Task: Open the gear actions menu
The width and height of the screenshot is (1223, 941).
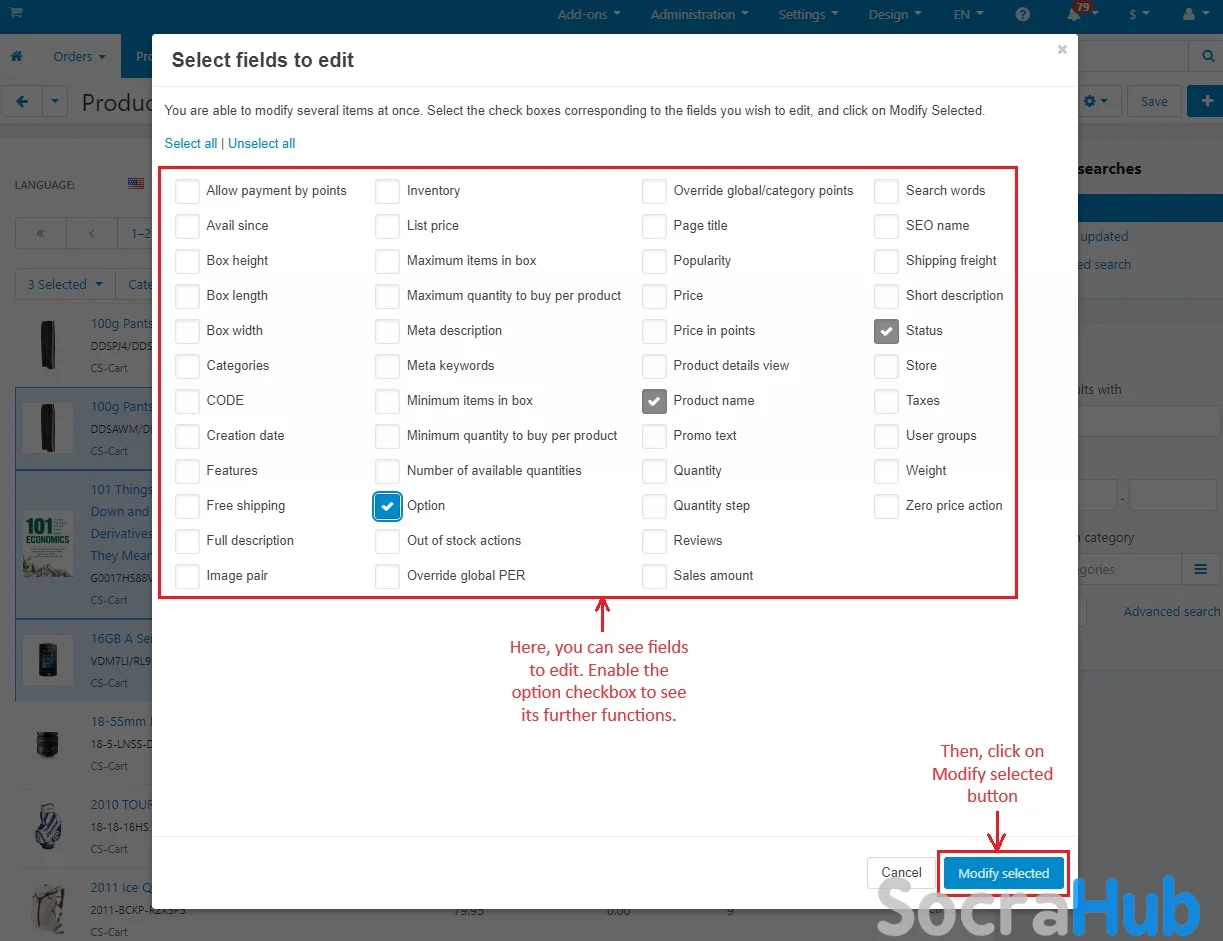Action: 1096,102
